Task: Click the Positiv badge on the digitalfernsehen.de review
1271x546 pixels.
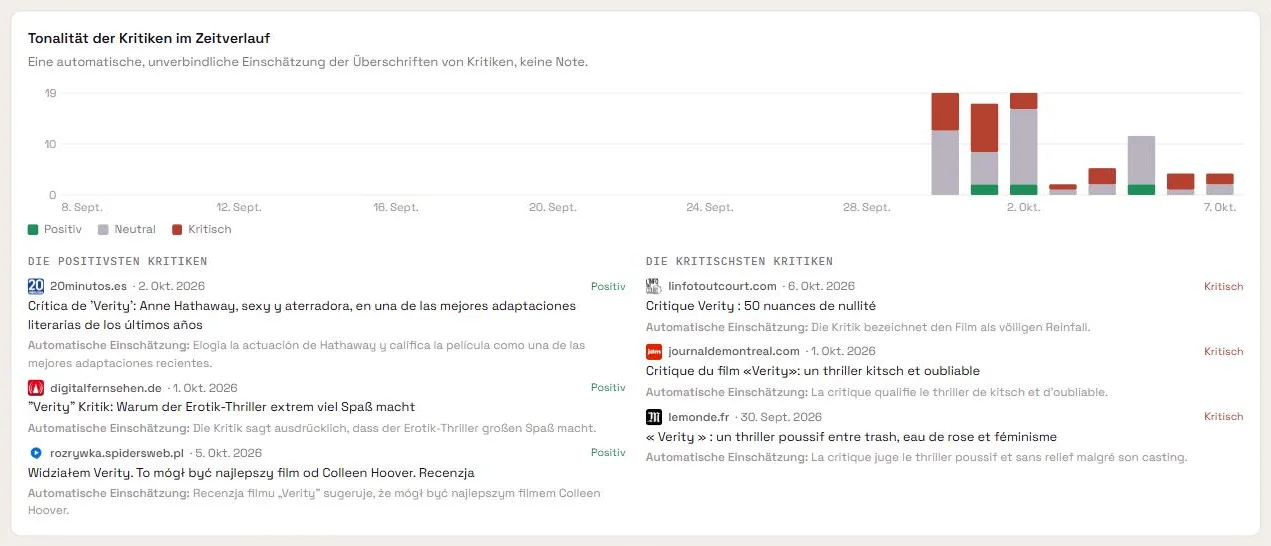Action: coord(608,387)
